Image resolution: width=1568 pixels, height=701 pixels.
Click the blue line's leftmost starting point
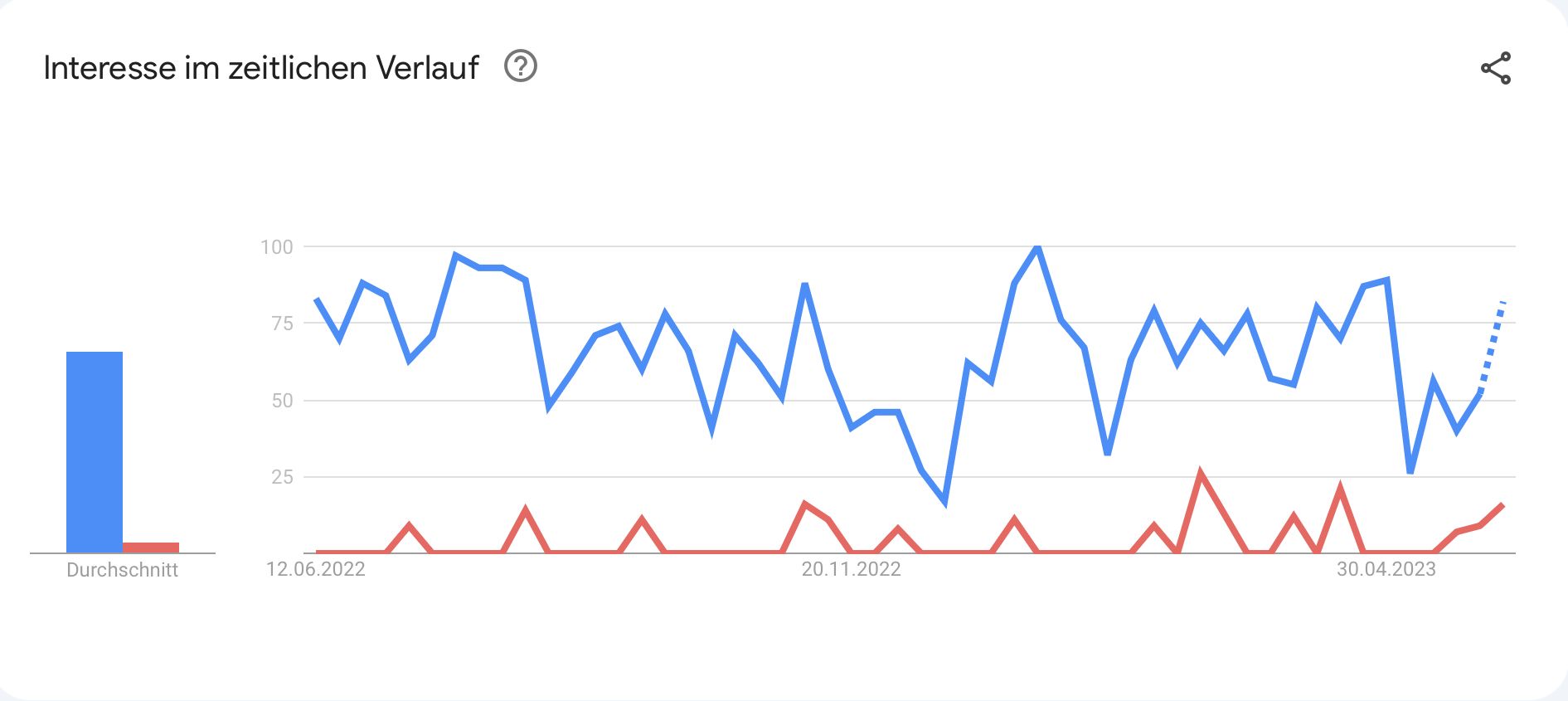coord(317,299)
